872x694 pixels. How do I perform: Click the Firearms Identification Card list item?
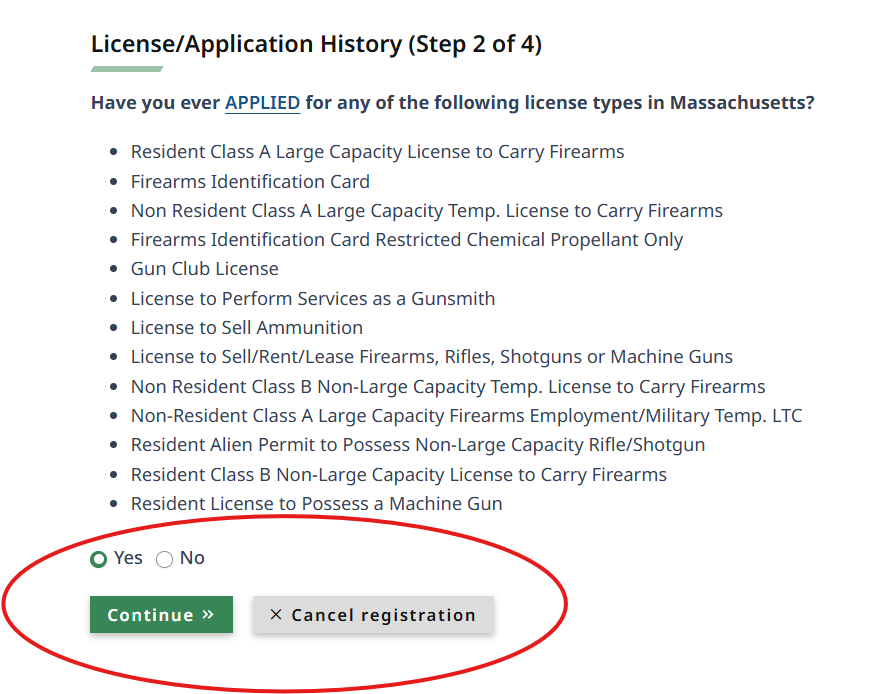pyautogui.click(x=250, y=182)
